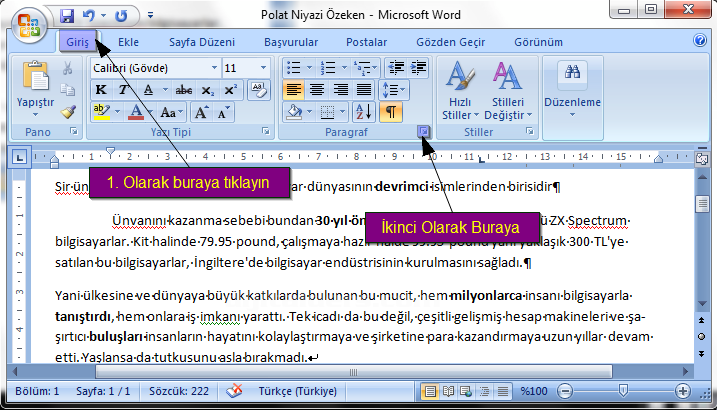This screenshot has height=410, width=717.
Task: Toggle underline formatting
Action: [149, 90]
